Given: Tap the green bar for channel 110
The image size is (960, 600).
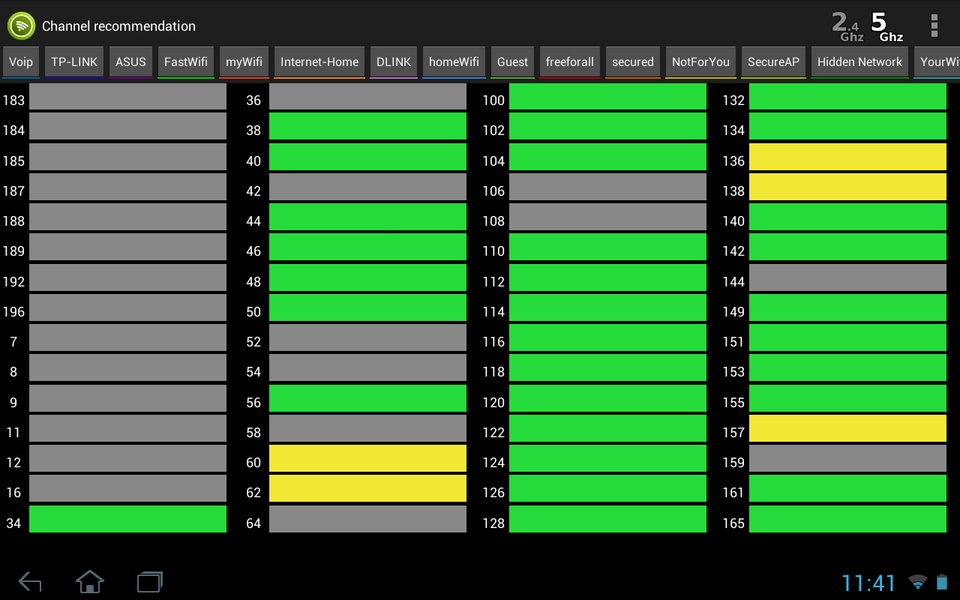Looking at the screenshot, I should click(x=608, y=247).
